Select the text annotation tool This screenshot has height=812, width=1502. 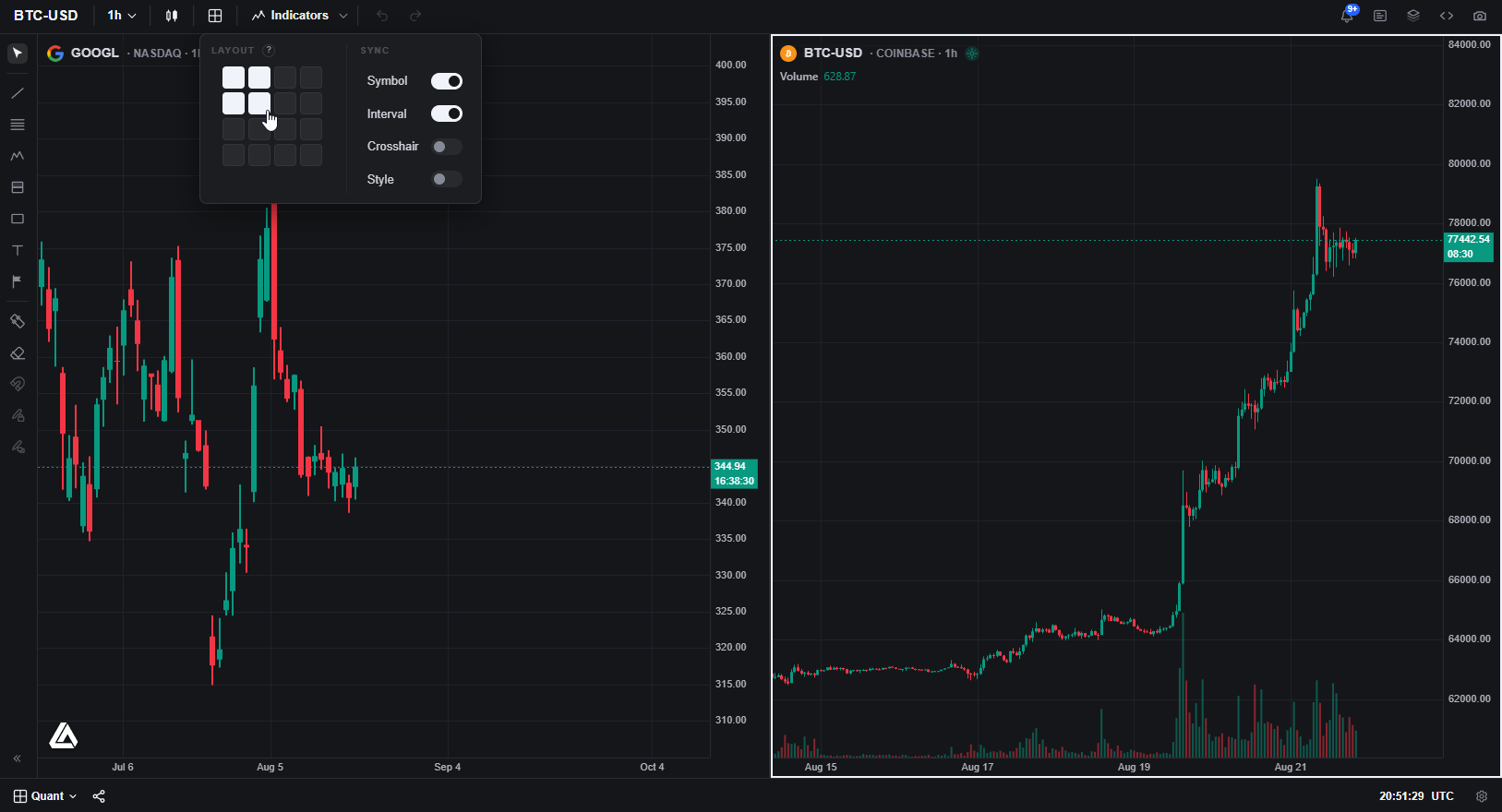point(18,250)
